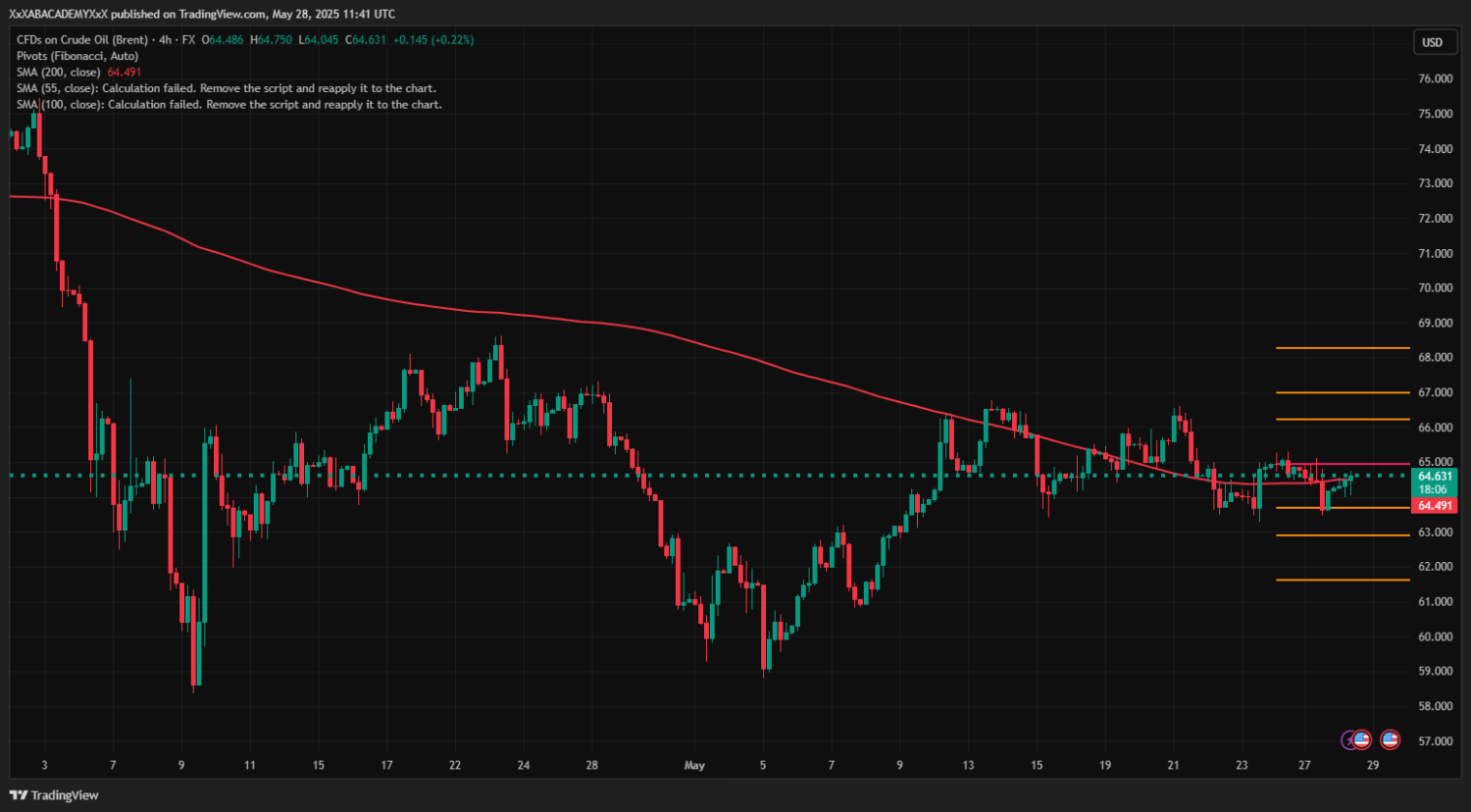Click the green 64.631 current price label

click(x=1435, y=477)
